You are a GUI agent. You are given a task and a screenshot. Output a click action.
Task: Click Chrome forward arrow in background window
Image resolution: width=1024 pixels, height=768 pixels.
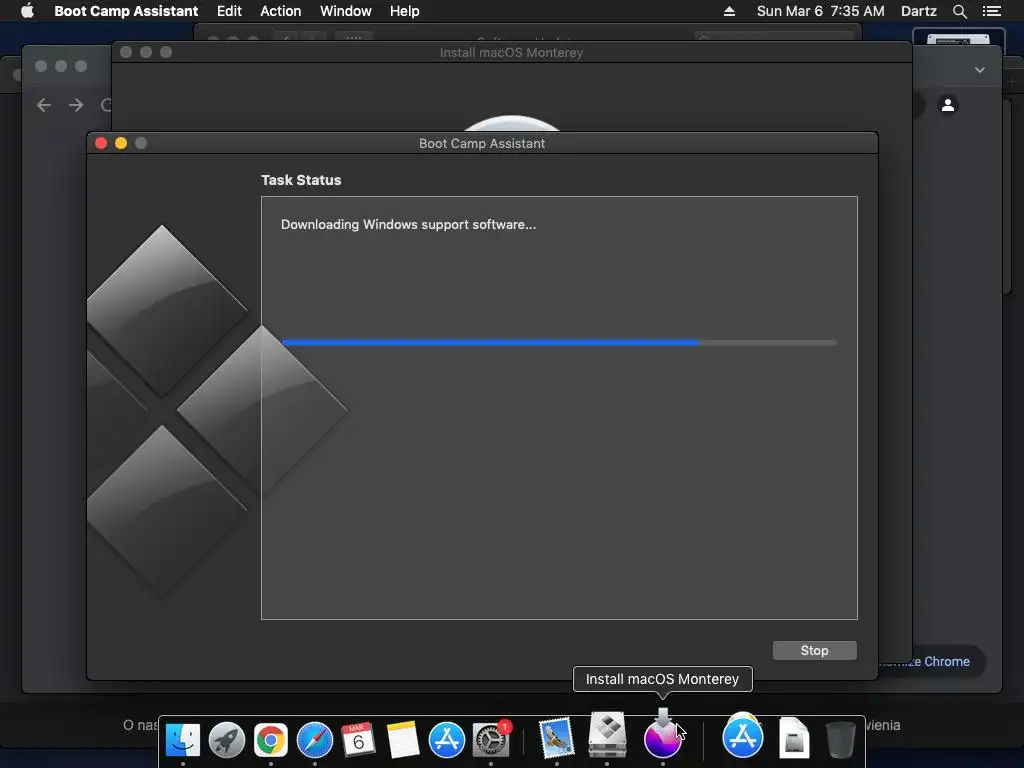tap(76, 105)
